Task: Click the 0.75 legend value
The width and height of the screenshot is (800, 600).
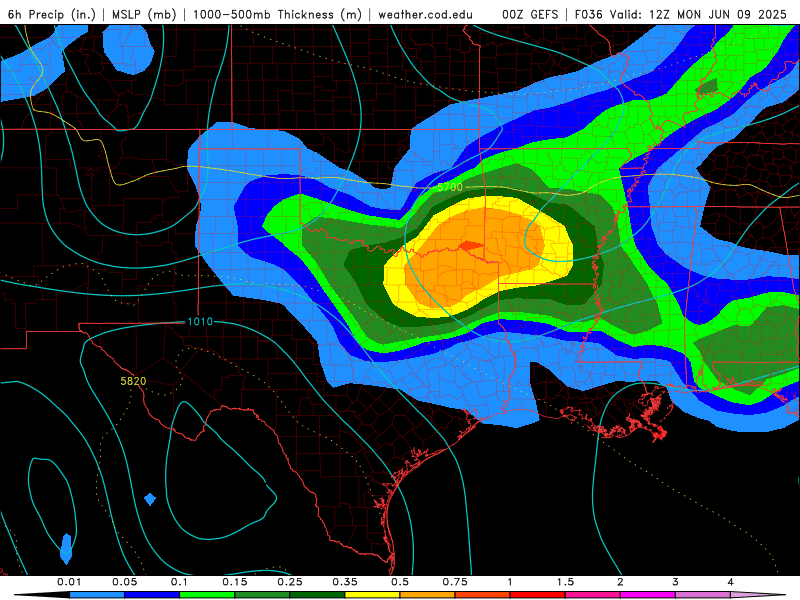Action: [455, 582]
